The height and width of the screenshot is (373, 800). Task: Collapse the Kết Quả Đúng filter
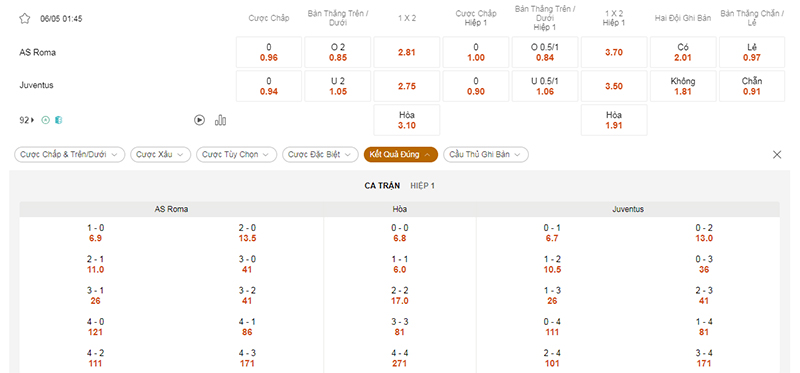[x=401, y=155]
